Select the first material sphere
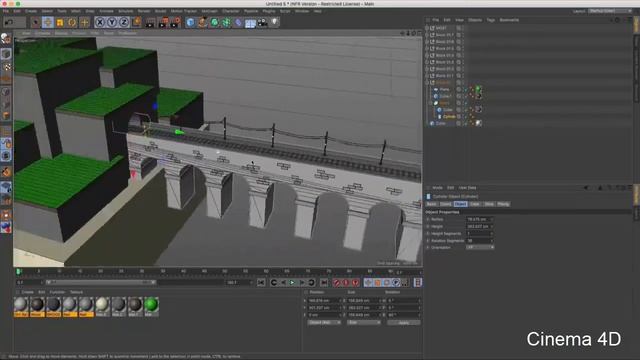 point(21,304)
